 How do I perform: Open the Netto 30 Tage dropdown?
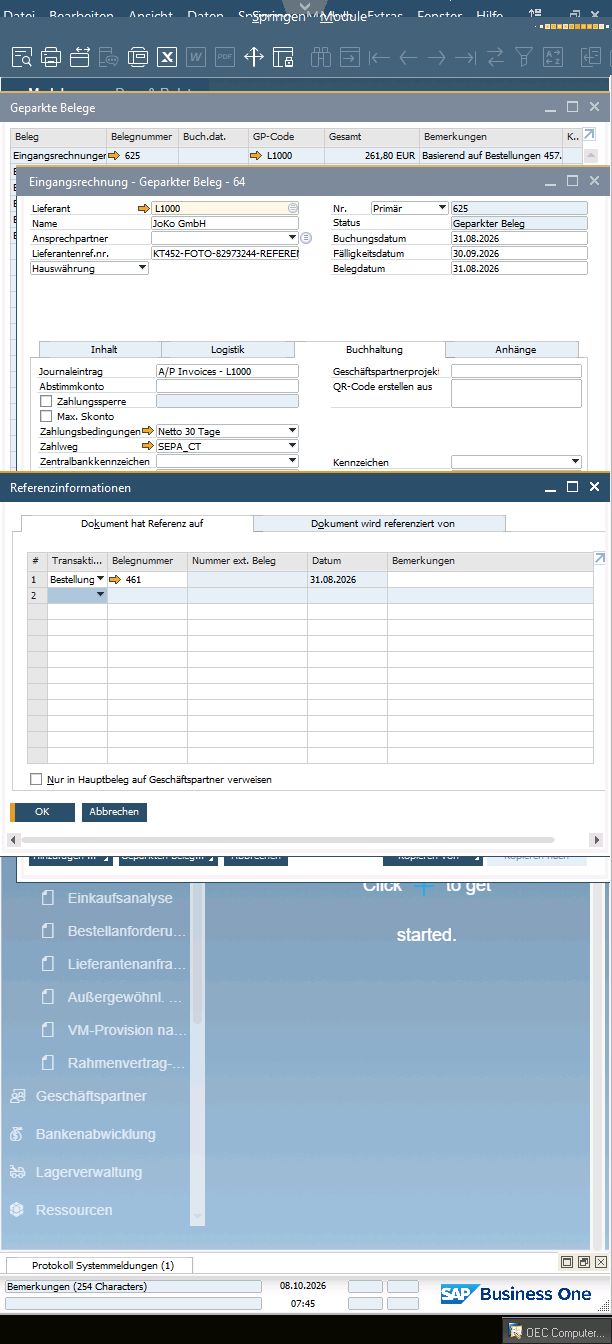292,431
